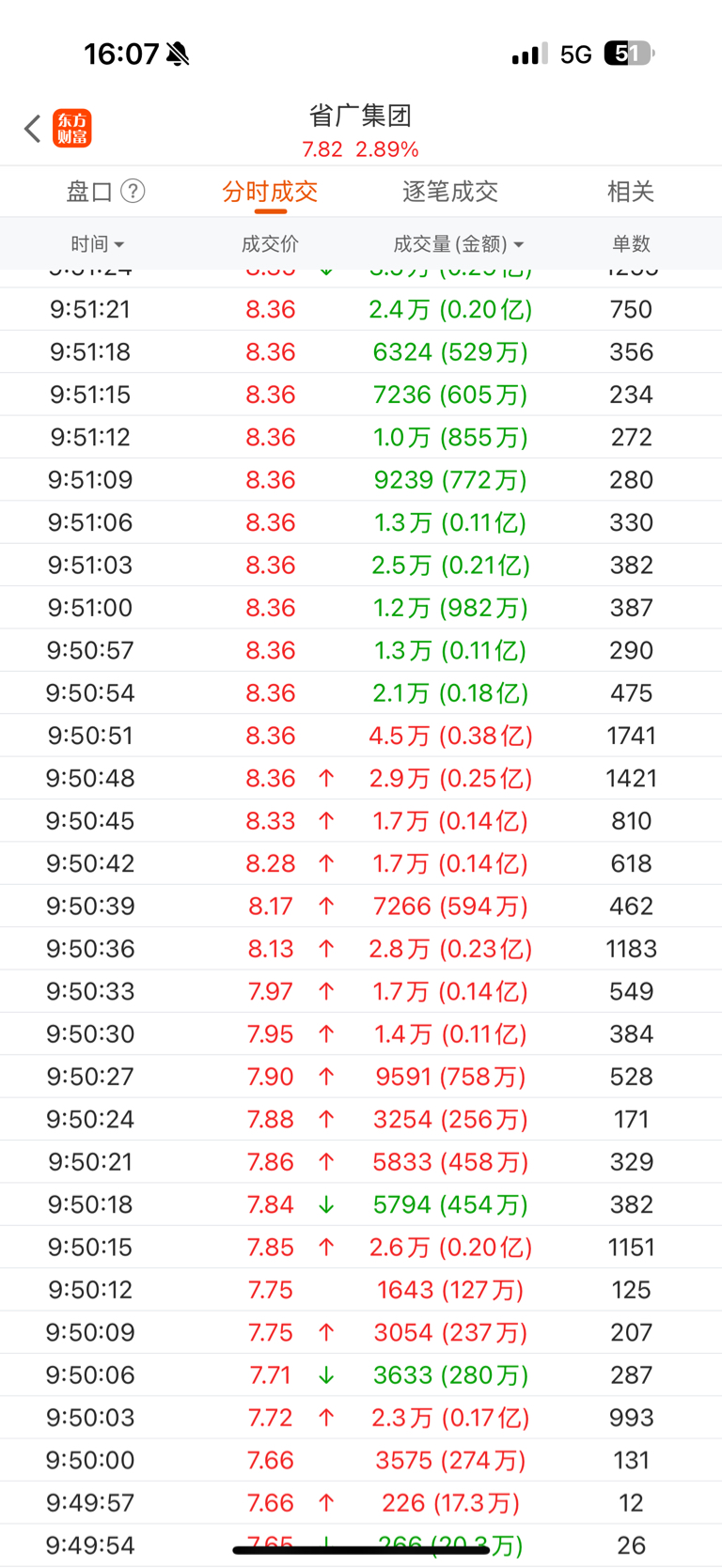722x1568 pixels.
Task: Select the 9:51:21 trade row
Action: coord(361,309)
